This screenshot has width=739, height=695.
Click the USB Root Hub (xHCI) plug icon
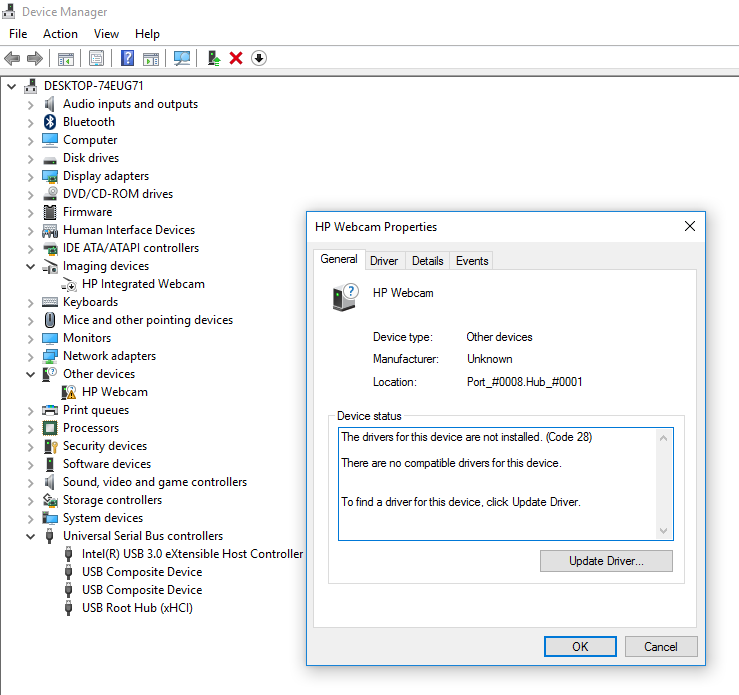(x=69, y=608)
